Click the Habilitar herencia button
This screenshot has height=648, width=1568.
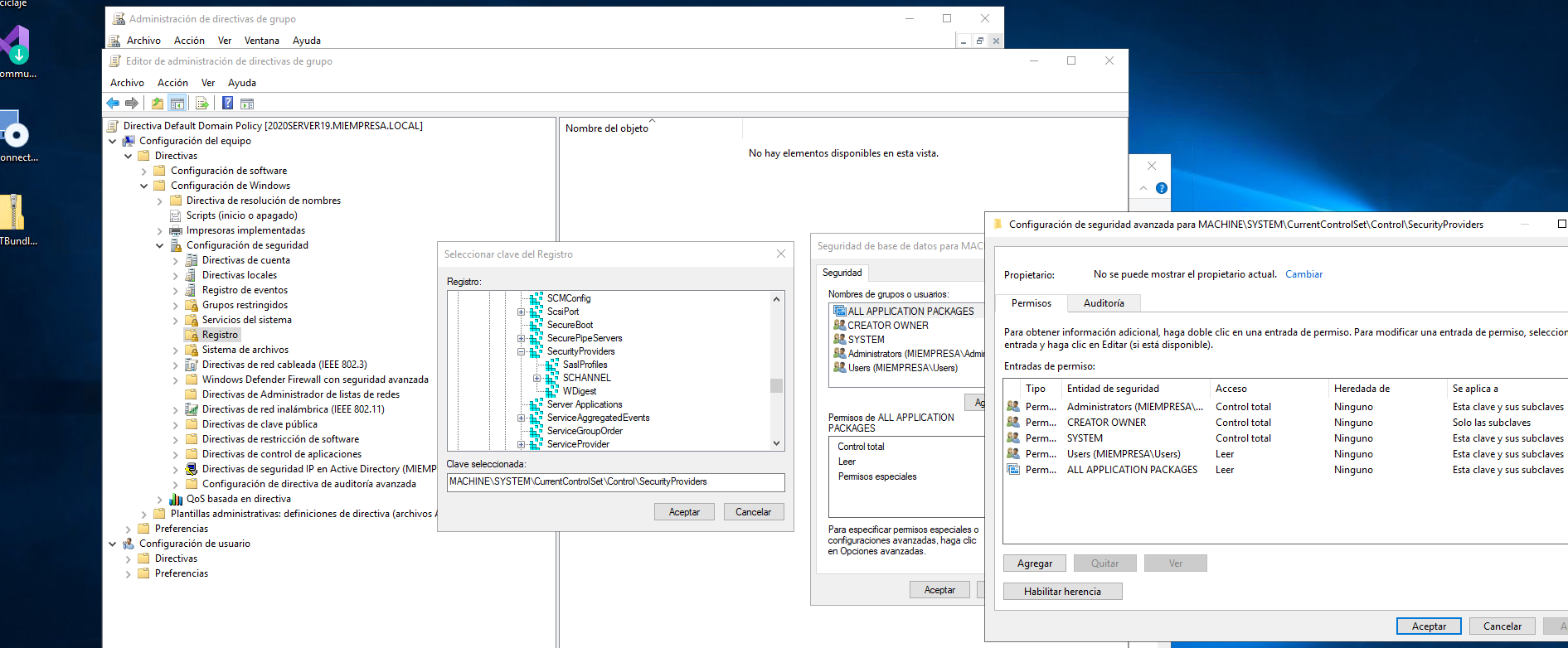[x=1062, y=592]
